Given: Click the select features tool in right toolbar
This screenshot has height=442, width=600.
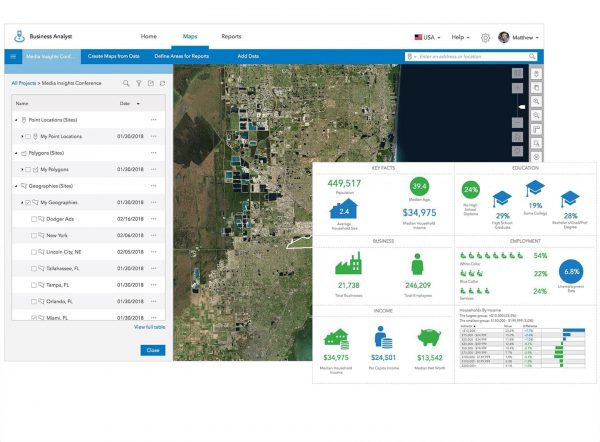Looking at the screenshot, I should (536, 143).
